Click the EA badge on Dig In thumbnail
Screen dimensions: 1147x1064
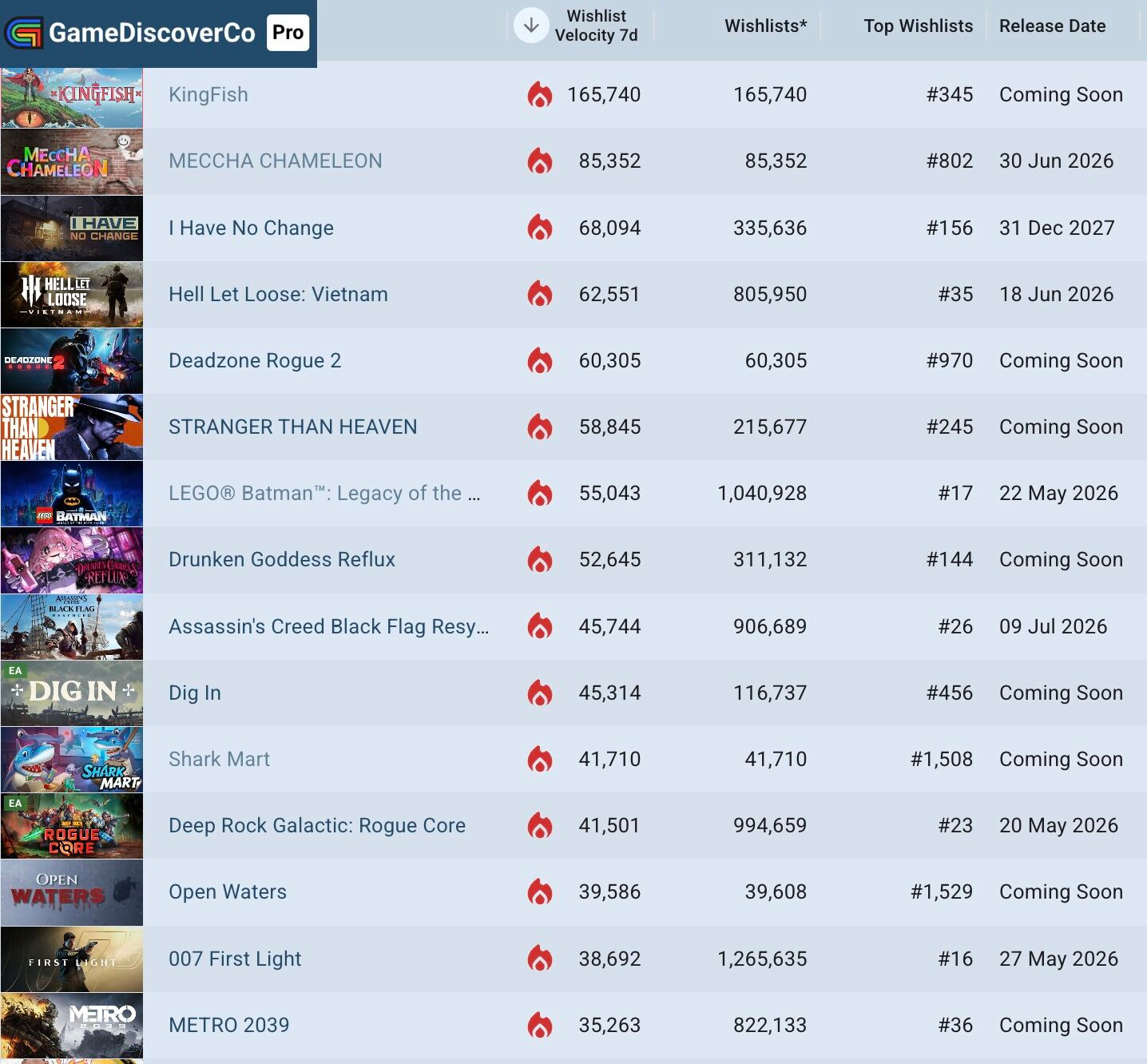[15, 670]
